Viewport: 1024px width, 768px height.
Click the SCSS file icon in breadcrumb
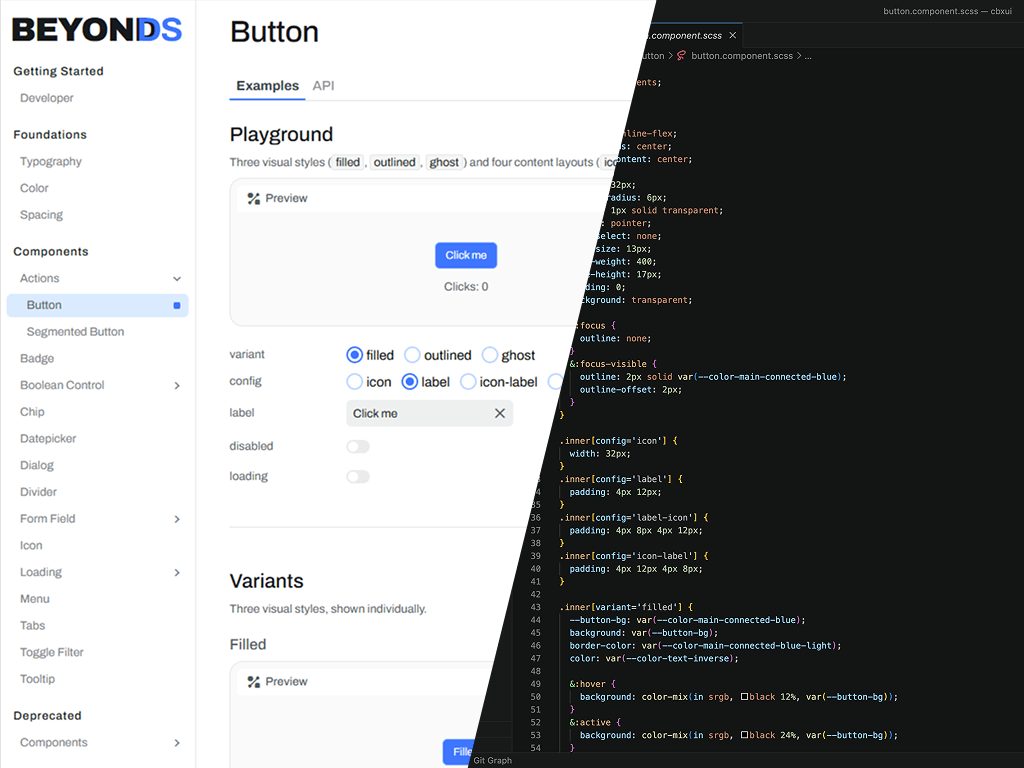click(681, 56)
